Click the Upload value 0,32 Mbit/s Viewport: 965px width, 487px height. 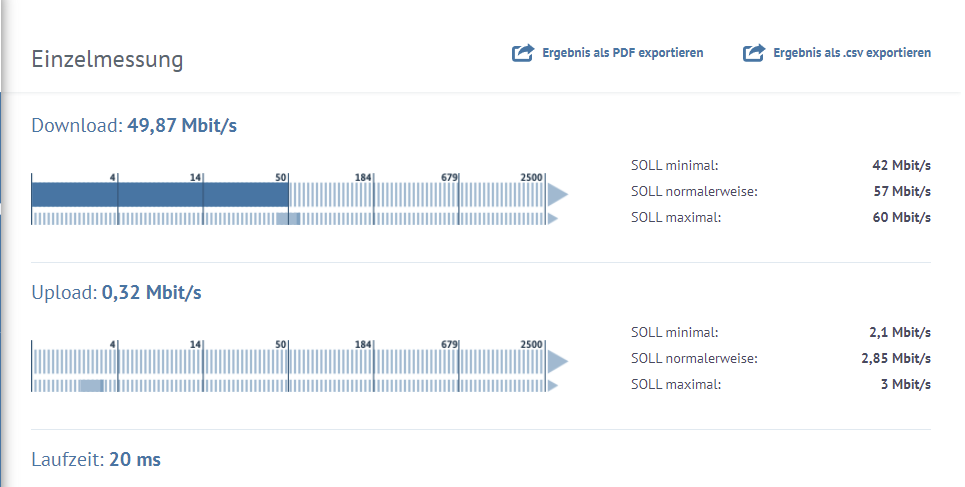click(x=152, y=293)
